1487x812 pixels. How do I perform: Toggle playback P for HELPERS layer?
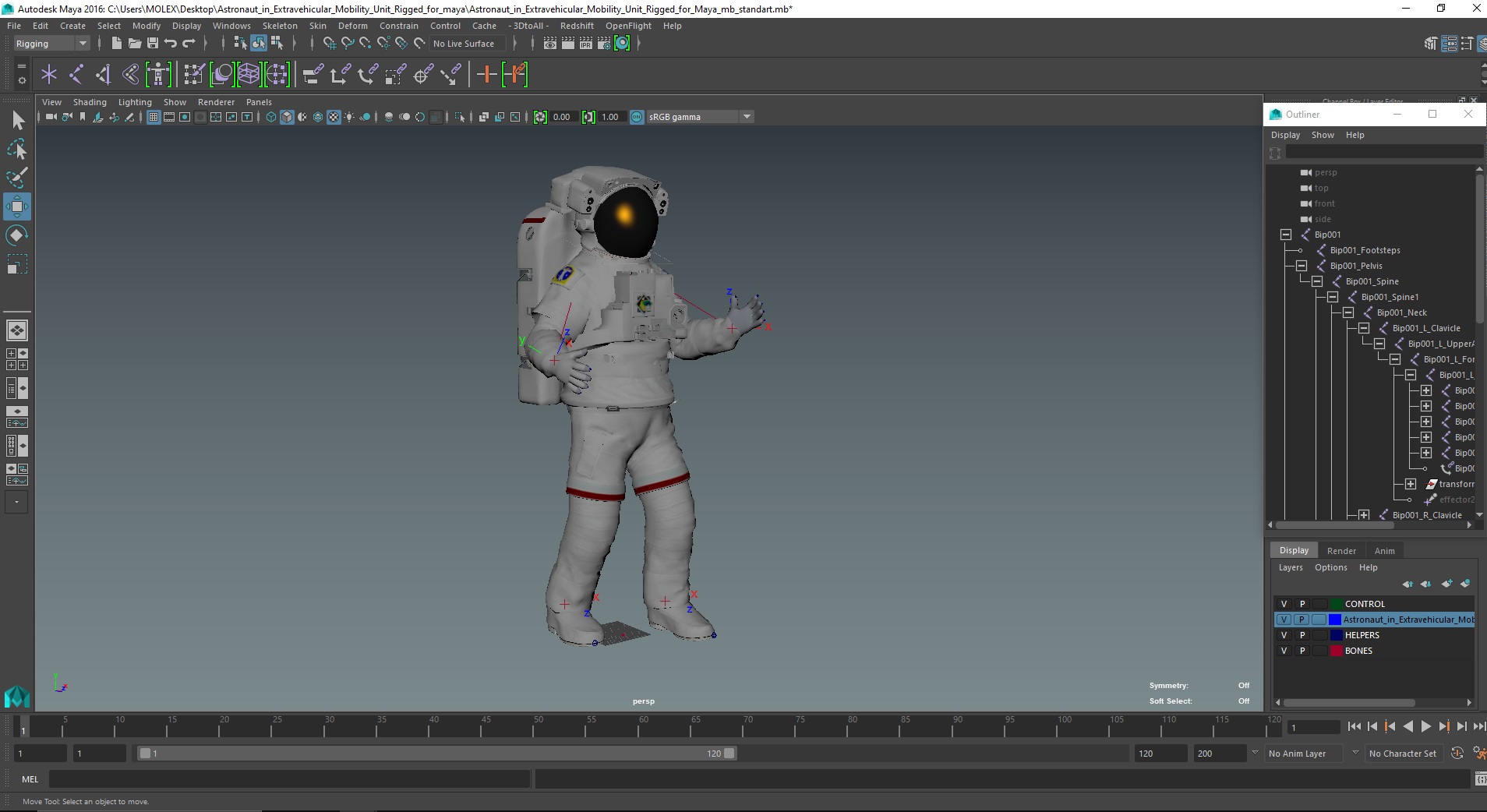pos(1302,635)
